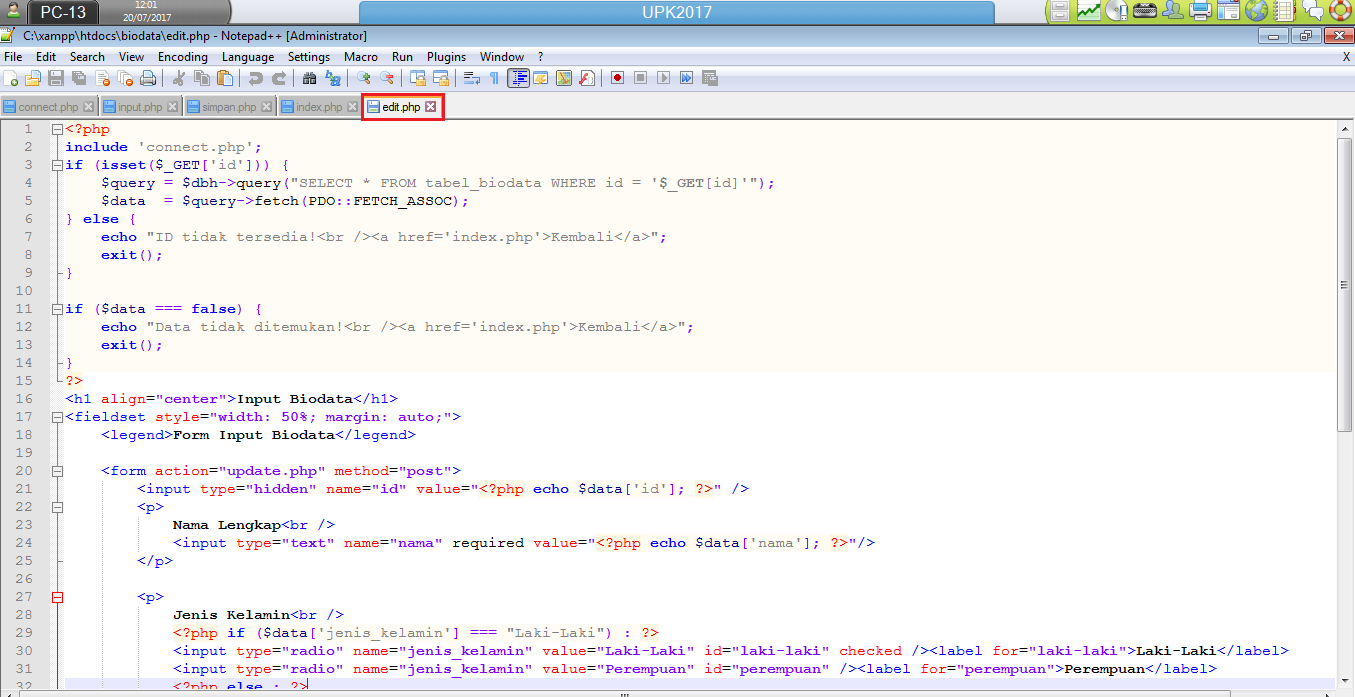Save all open files
The height and width of the screenshot is (697, 1355).
(76, 77)
